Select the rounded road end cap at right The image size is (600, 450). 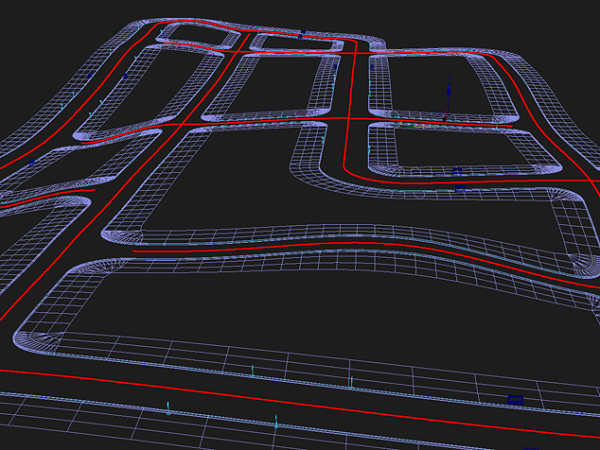click(x=575, y=230)
